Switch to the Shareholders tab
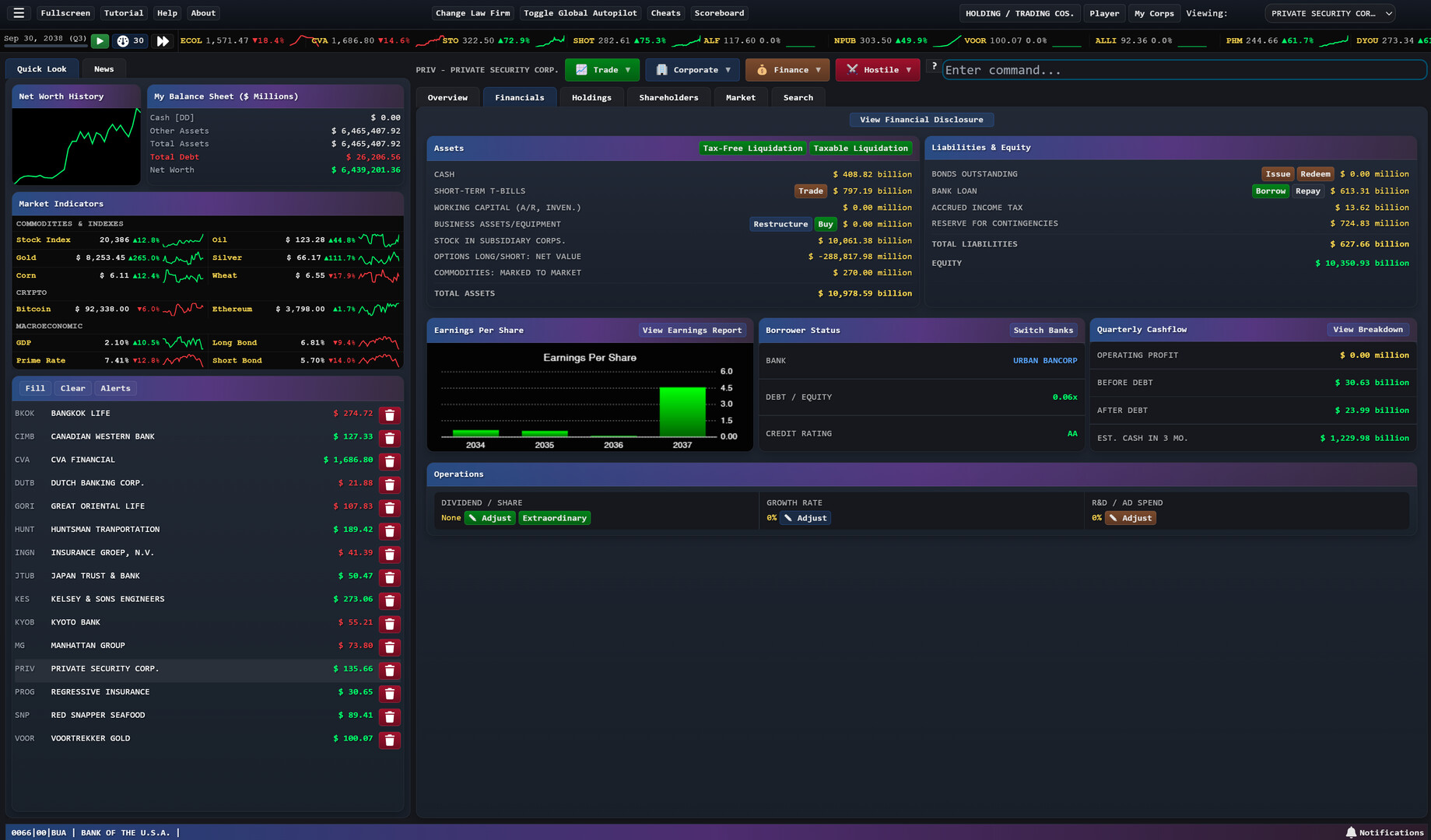Screen dimensions: 1431x840 click(668, 98)
